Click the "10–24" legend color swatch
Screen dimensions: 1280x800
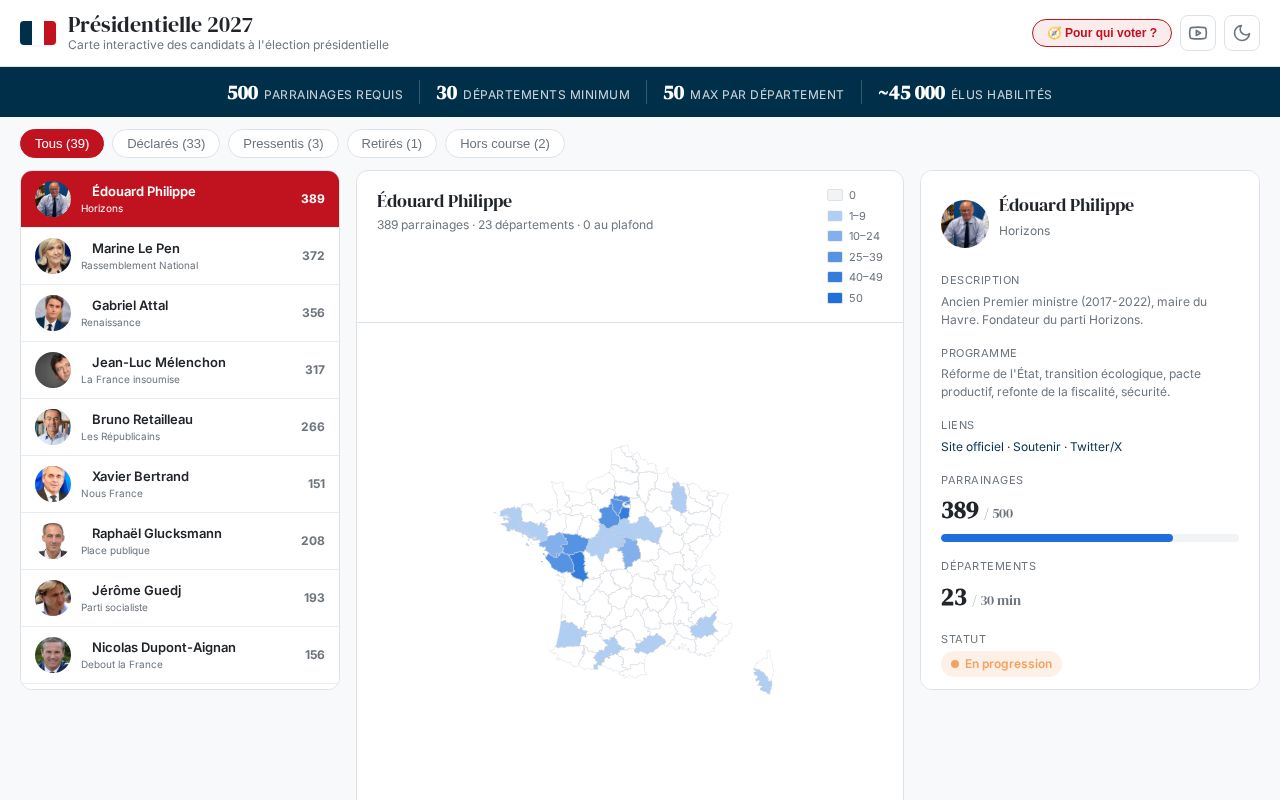pos(835,236)
